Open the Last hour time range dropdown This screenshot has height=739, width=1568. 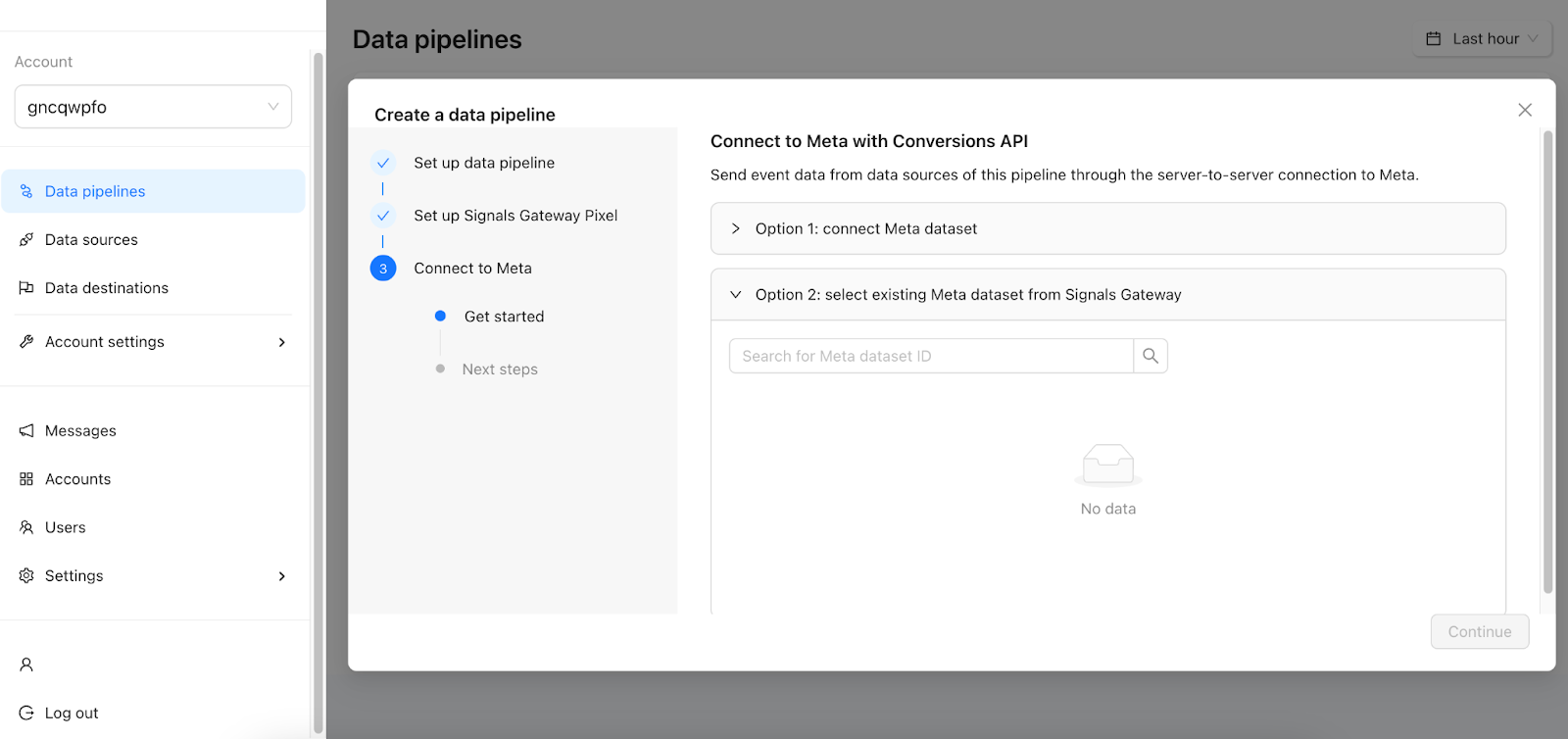[x=1483, y=39]
